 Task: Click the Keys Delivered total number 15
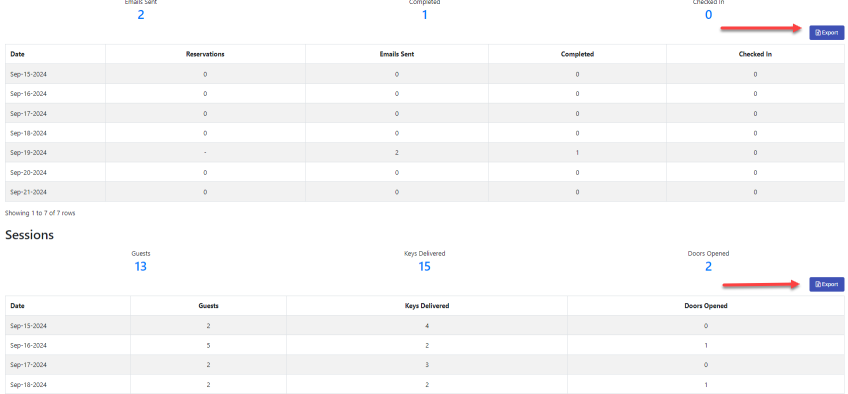pos(425,266)
